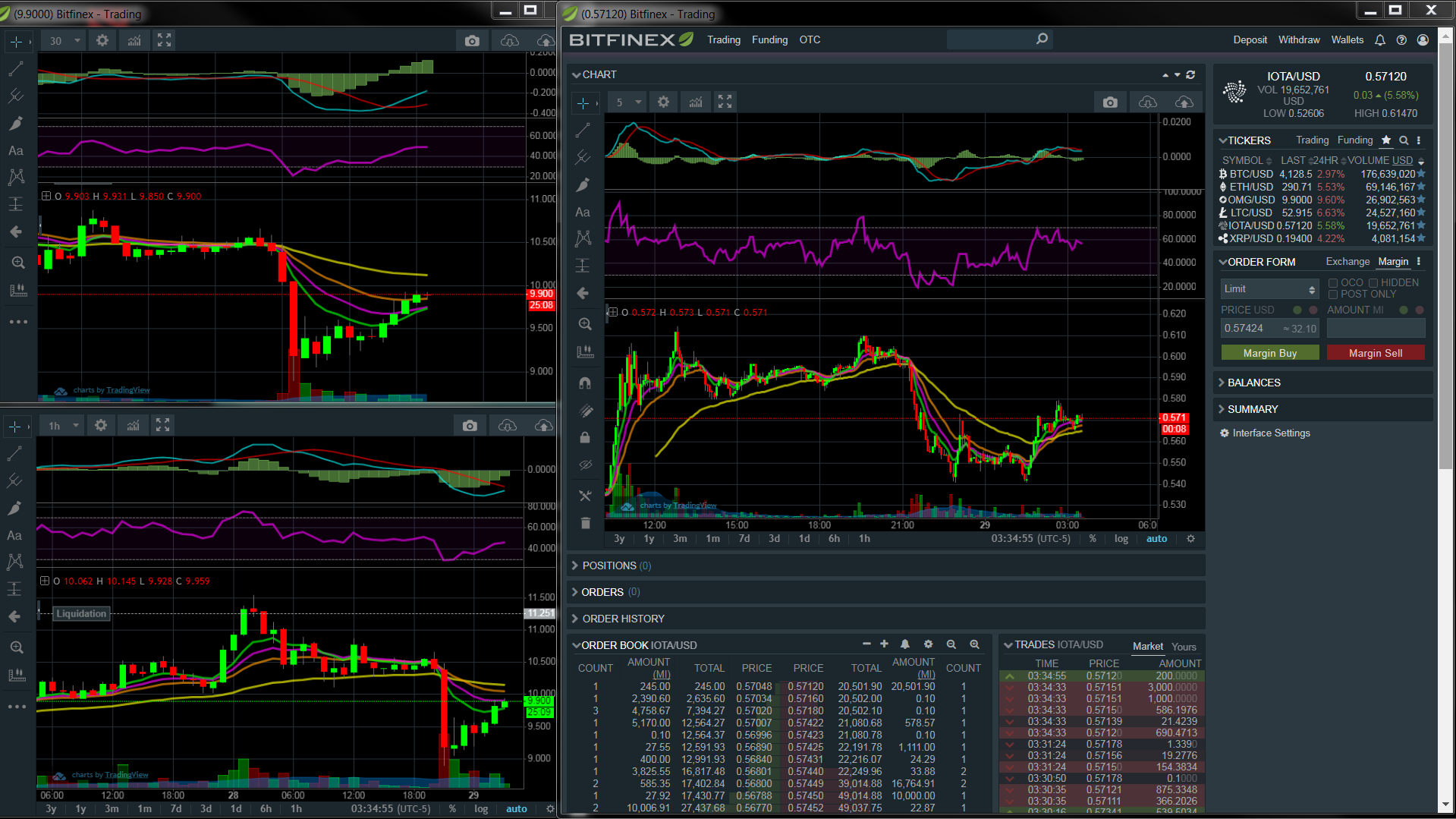This screenshot has height=819, width=1456.
Task: Click the search magnifier in Bitfinex header
Action: click(x=1042, y=39)
